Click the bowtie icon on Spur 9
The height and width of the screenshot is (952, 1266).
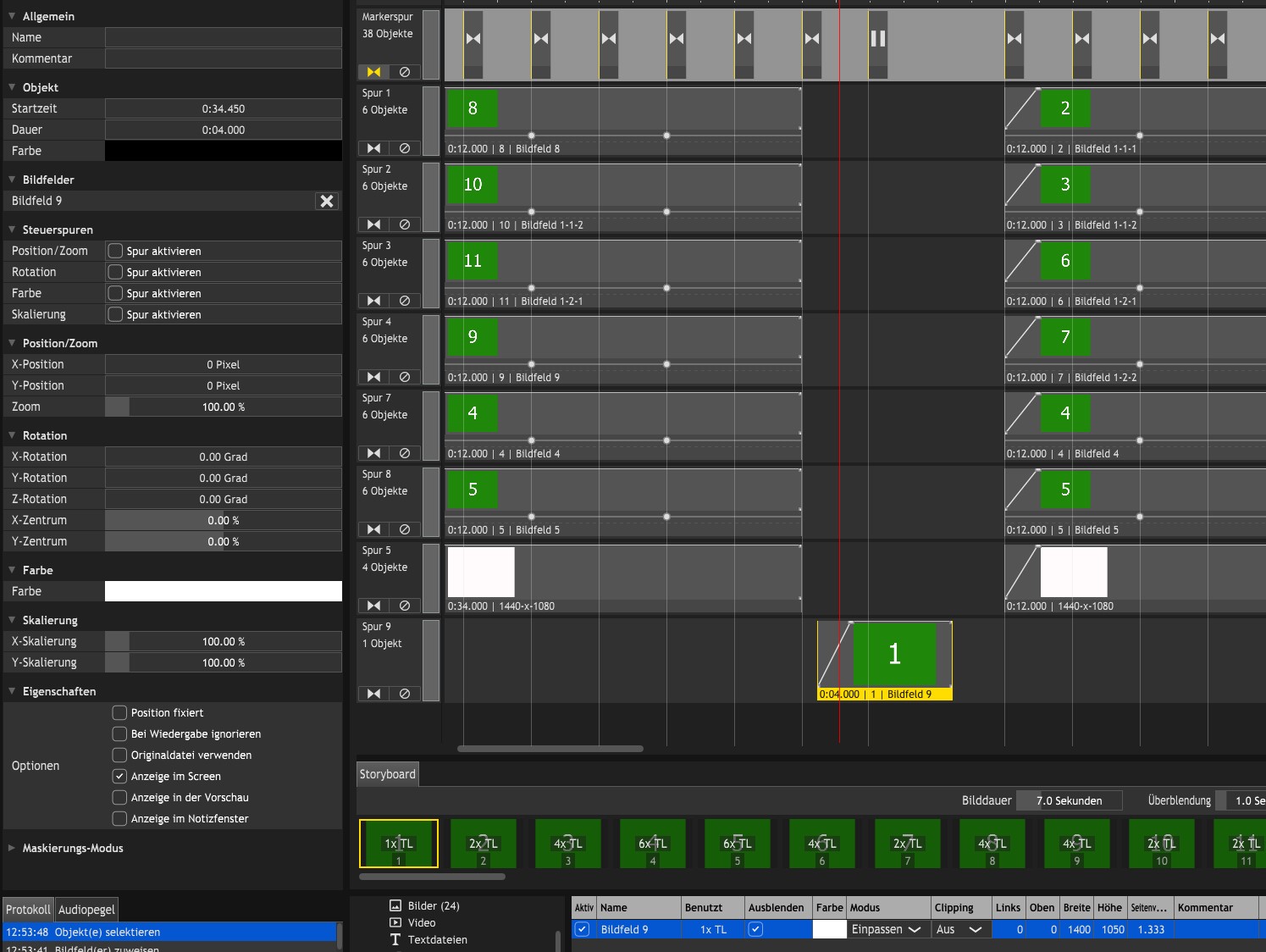coord(373,694)
